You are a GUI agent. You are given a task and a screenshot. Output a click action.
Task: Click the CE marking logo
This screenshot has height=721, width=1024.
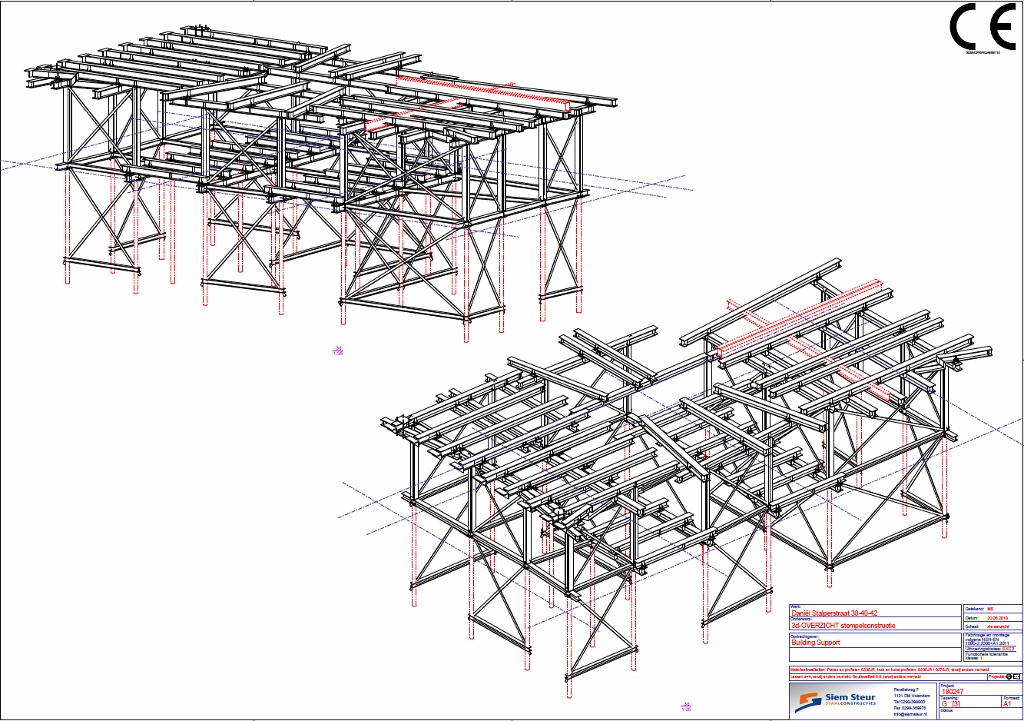pyautogui.click(x=984, y=27)
